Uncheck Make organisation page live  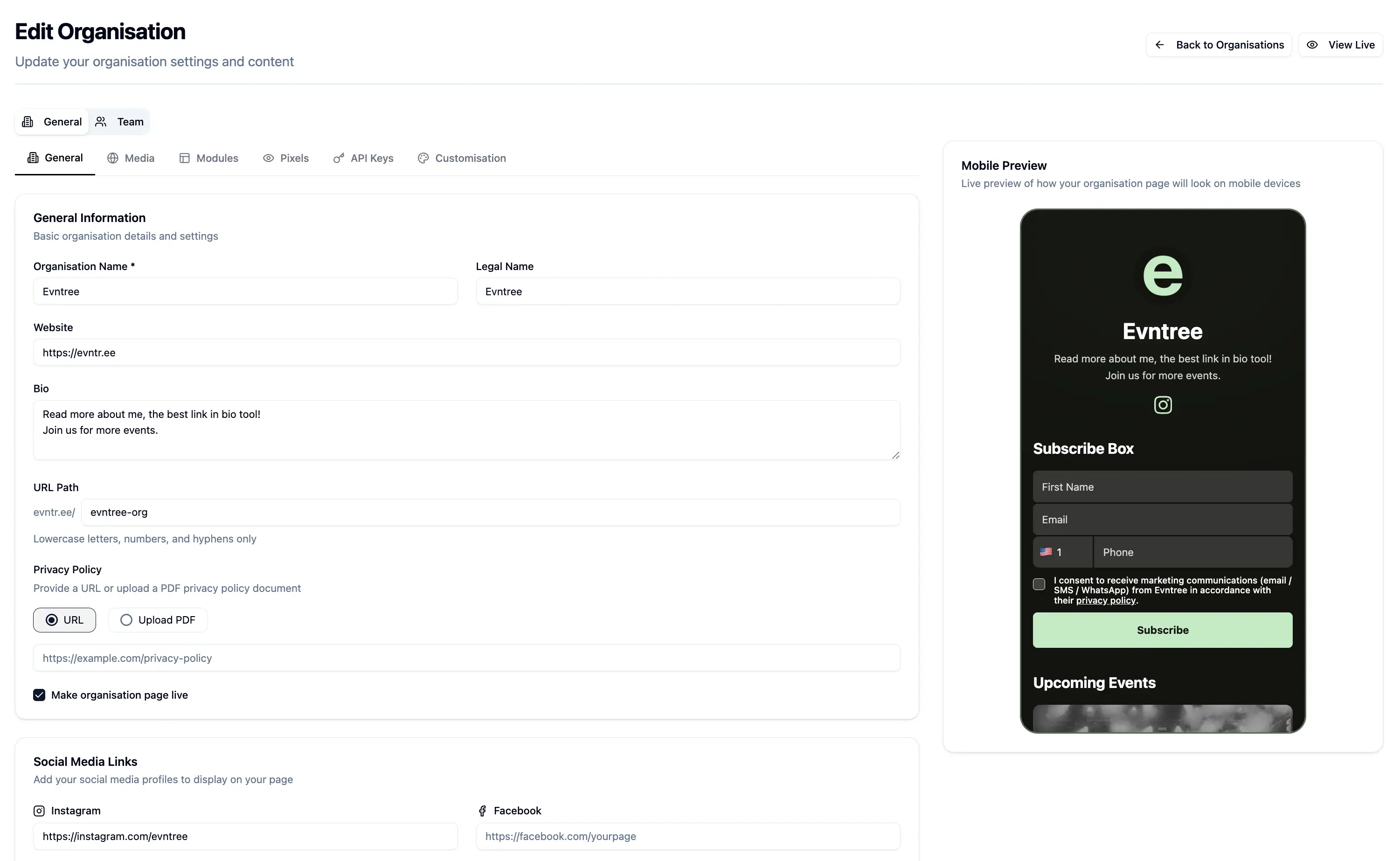coord(39,694)
